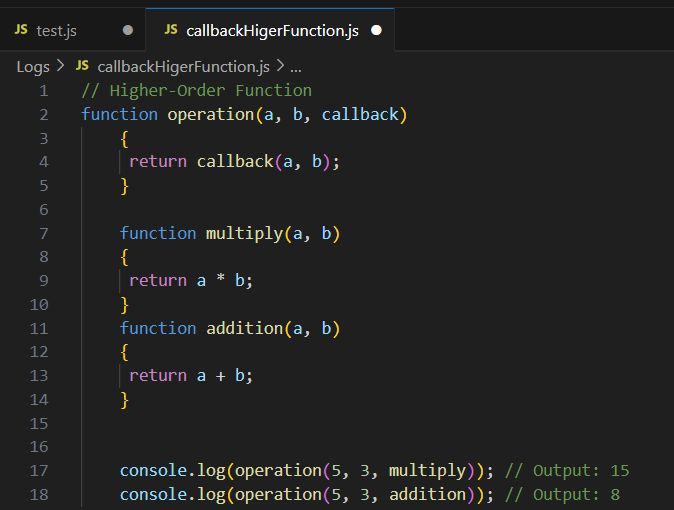
Task: Click 'console' on line 17
Action: pos(153,471)
